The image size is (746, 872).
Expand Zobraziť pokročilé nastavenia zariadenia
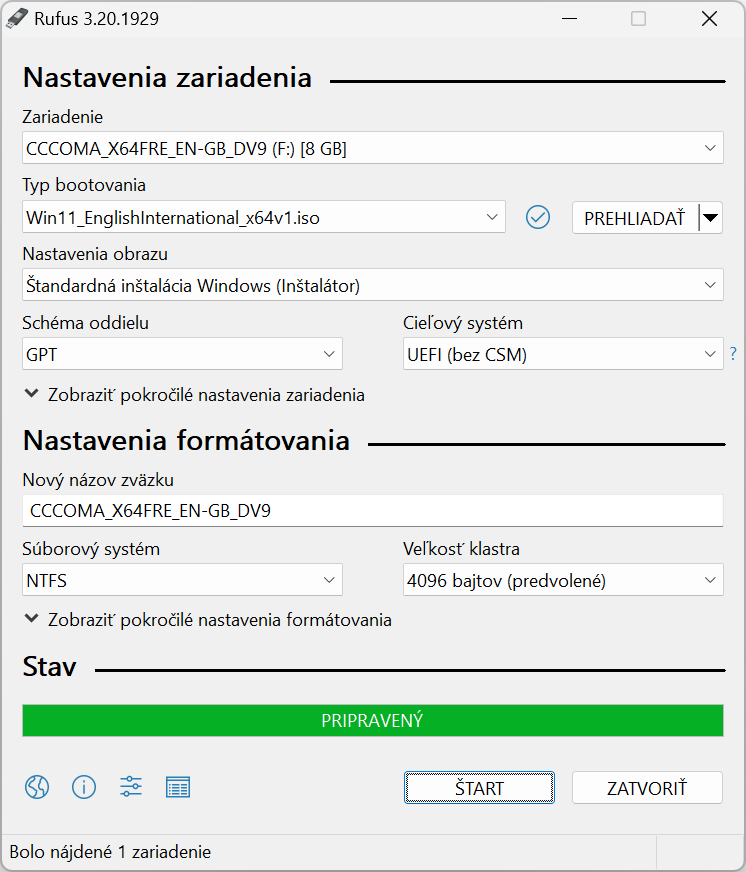[x=195, y=395]
